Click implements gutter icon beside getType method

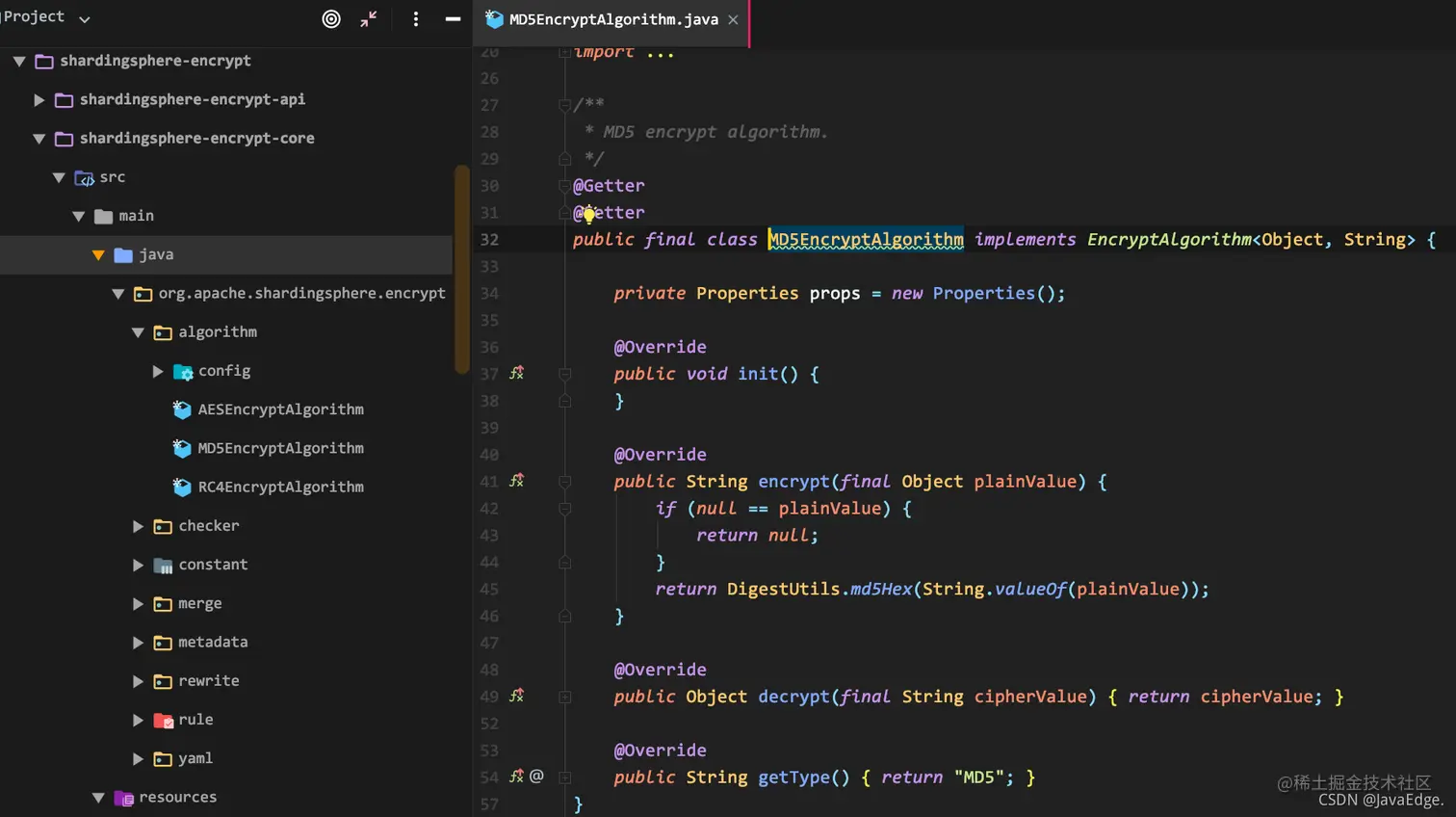tap(517, 777)
